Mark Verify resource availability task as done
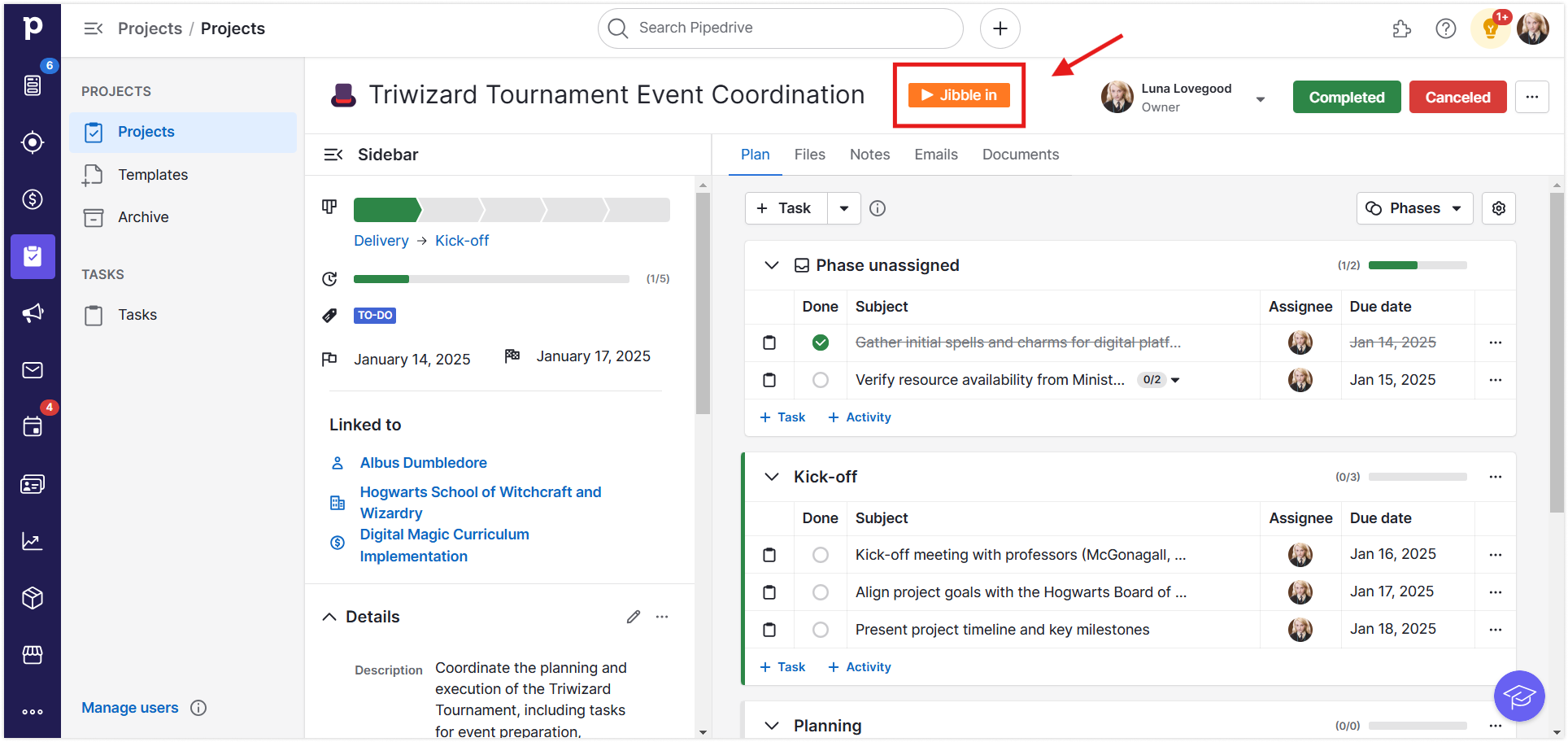 coord(821,380)
